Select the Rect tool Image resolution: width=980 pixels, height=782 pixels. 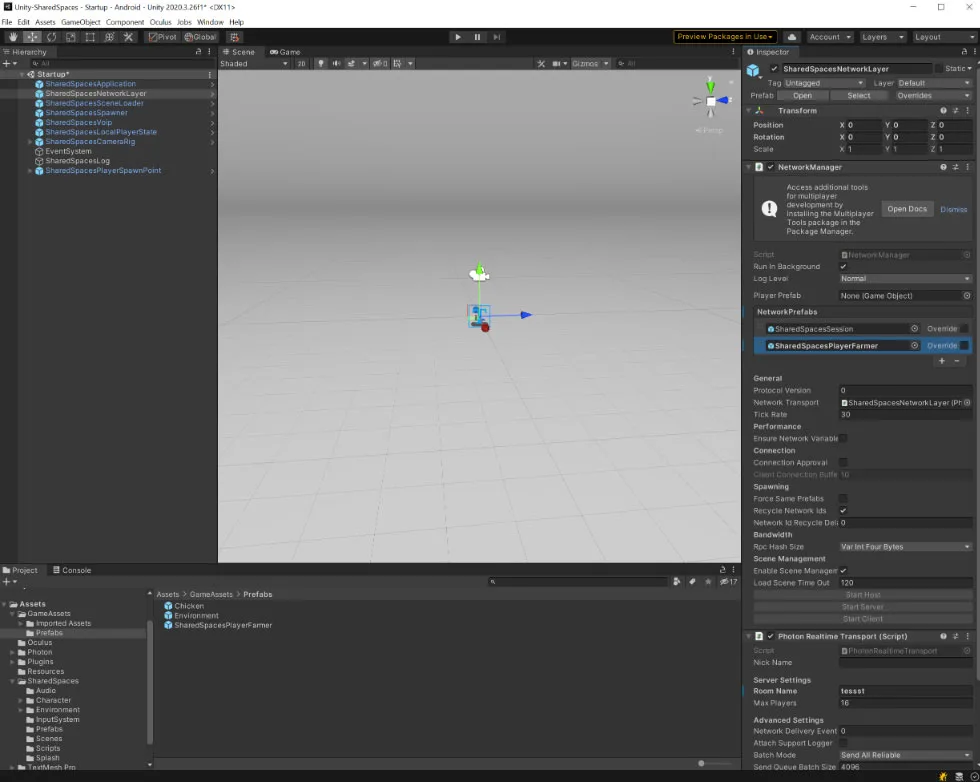click(90, 37)
